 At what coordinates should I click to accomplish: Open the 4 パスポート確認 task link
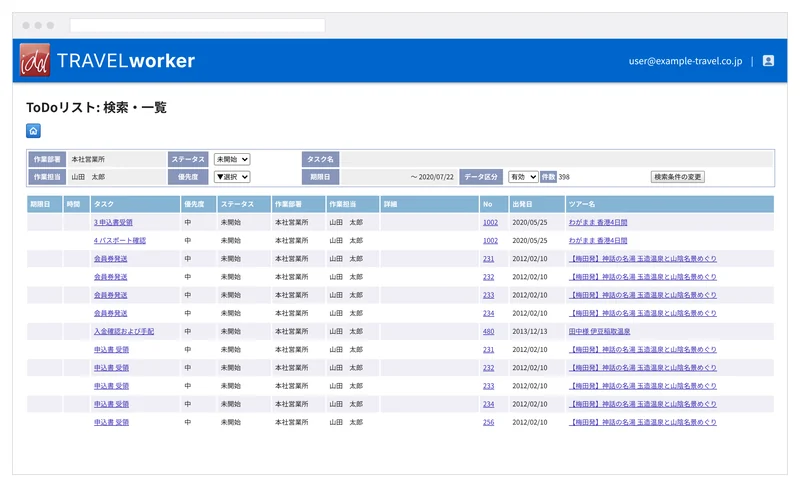point(120,240)
